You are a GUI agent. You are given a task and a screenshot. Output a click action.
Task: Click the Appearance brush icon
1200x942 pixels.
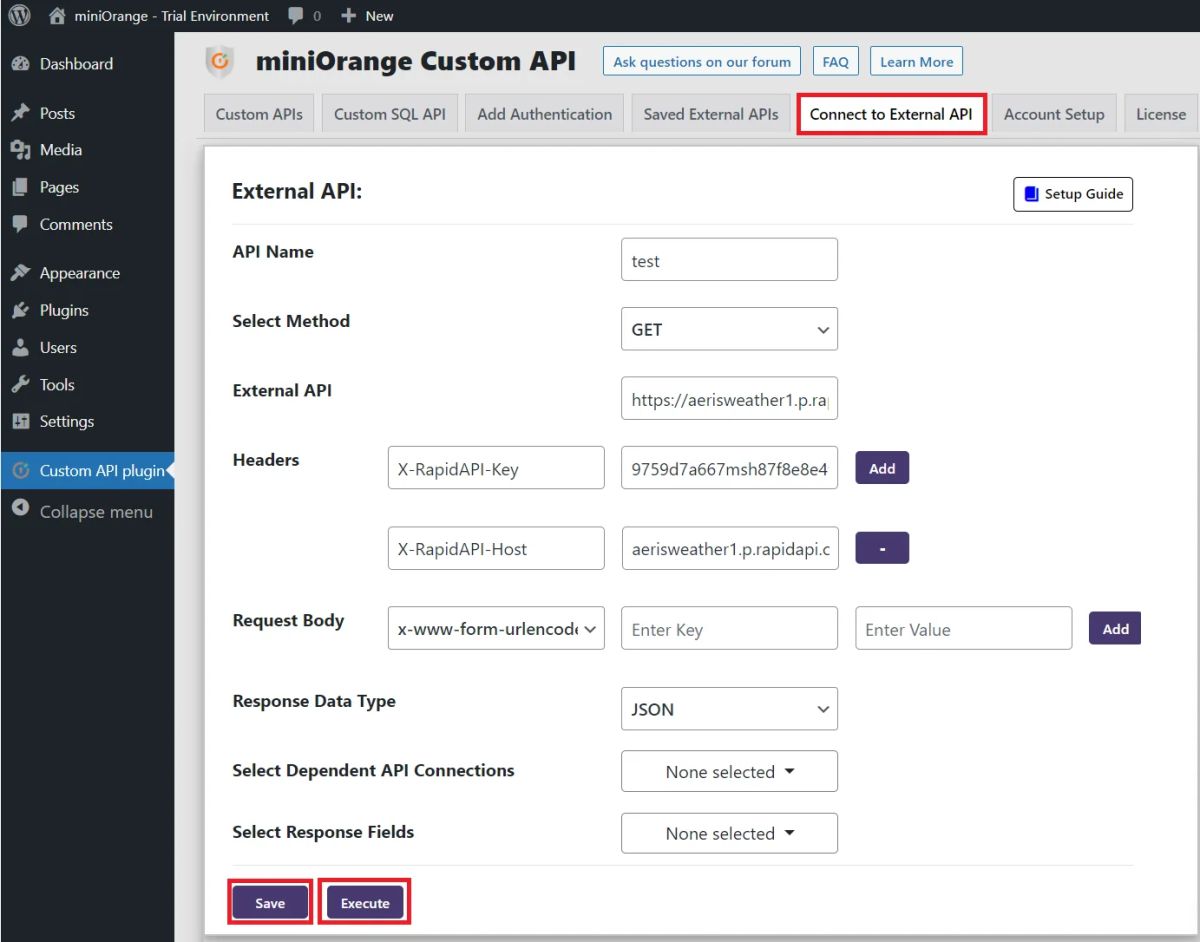coord(20,273)
